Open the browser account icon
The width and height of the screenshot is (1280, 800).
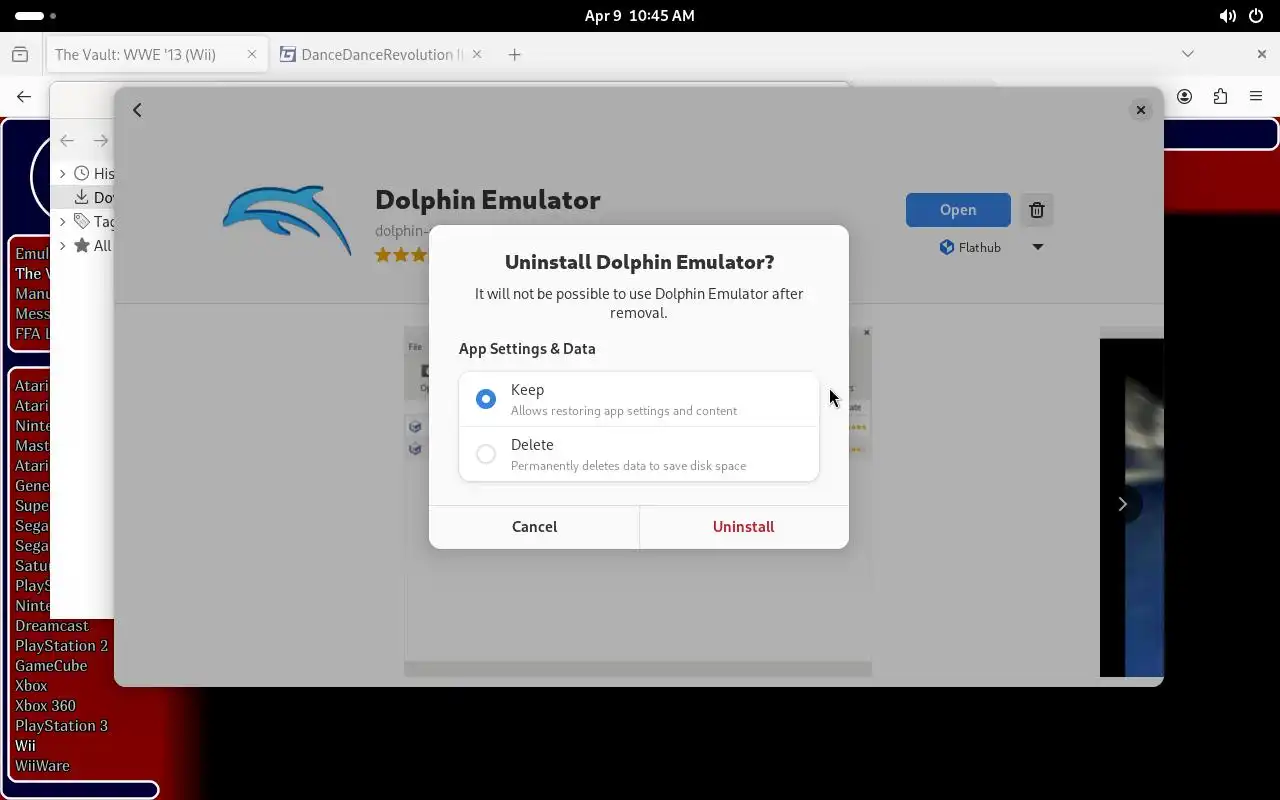(x=1184, y=97)
